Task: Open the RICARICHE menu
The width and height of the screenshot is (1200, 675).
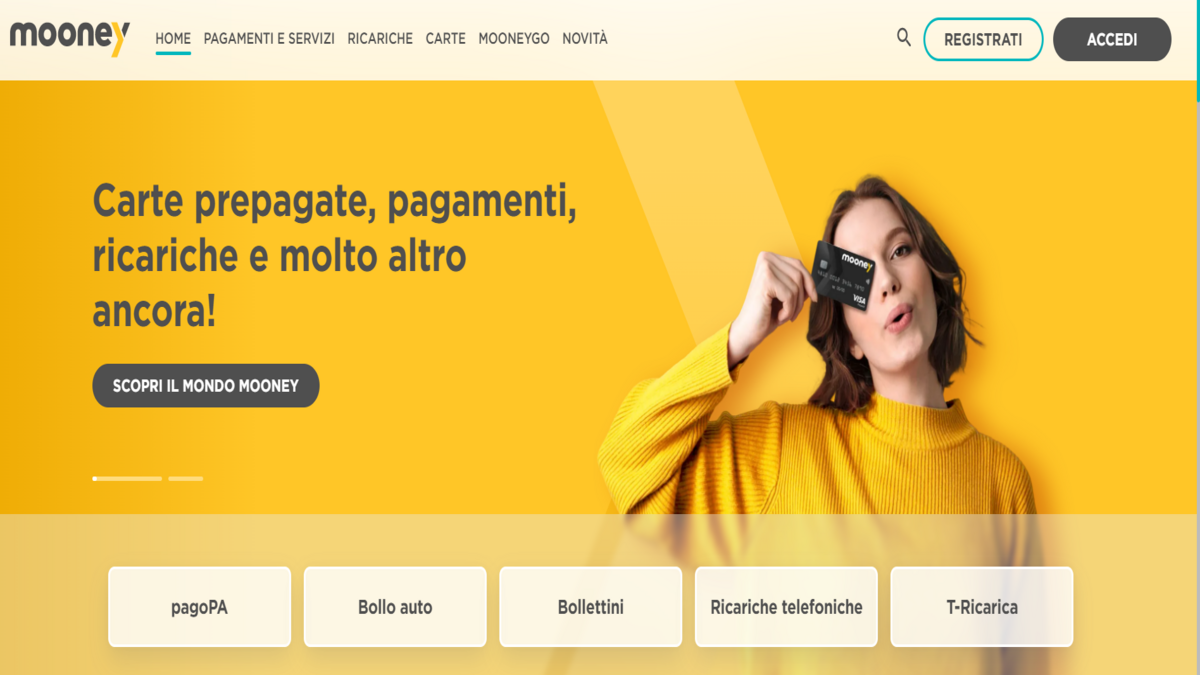Action: (x=380, y=39)
